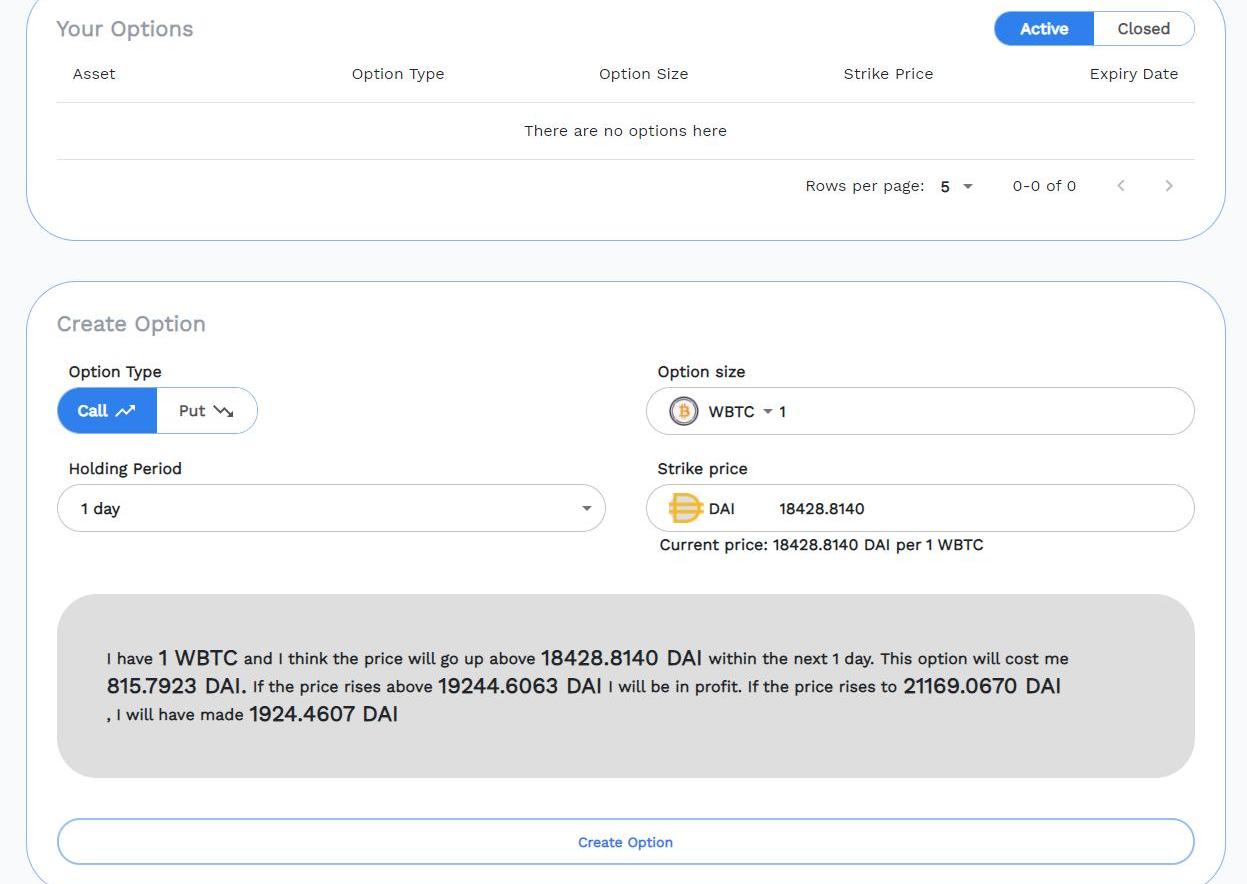Open the rows per page dropdown
This screenshot has height=884, width=1247.
pyautogui.click(x=956, y=186)
